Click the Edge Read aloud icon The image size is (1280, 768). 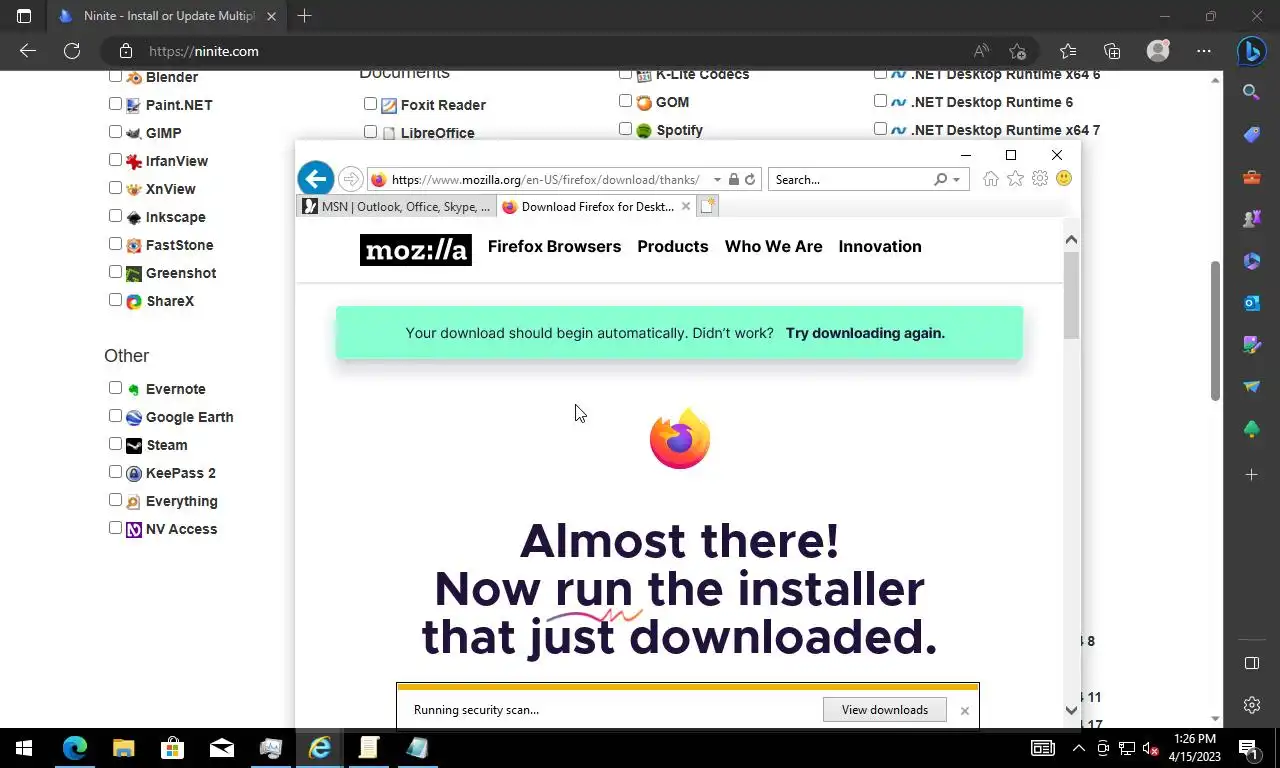[982, 51]
